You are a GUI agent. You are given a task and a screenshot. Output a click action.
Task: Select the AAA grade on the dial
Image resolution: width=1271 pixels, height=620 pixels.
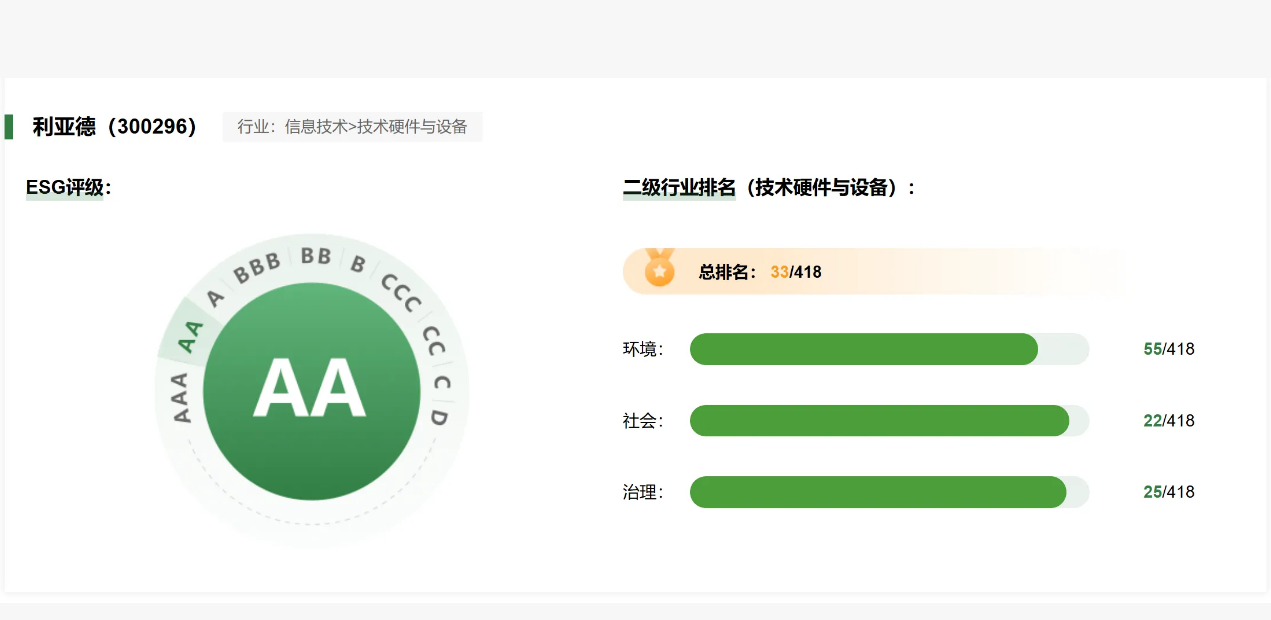pyautogui.click(x=181, y=397)
